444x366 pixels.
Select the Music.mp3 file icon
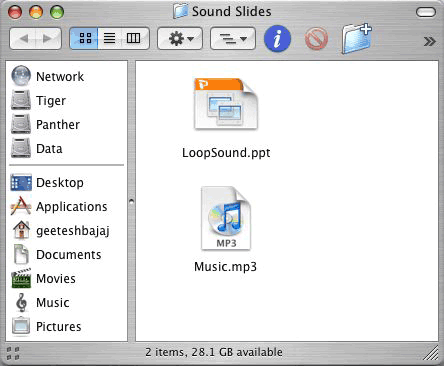pos(226,218)
